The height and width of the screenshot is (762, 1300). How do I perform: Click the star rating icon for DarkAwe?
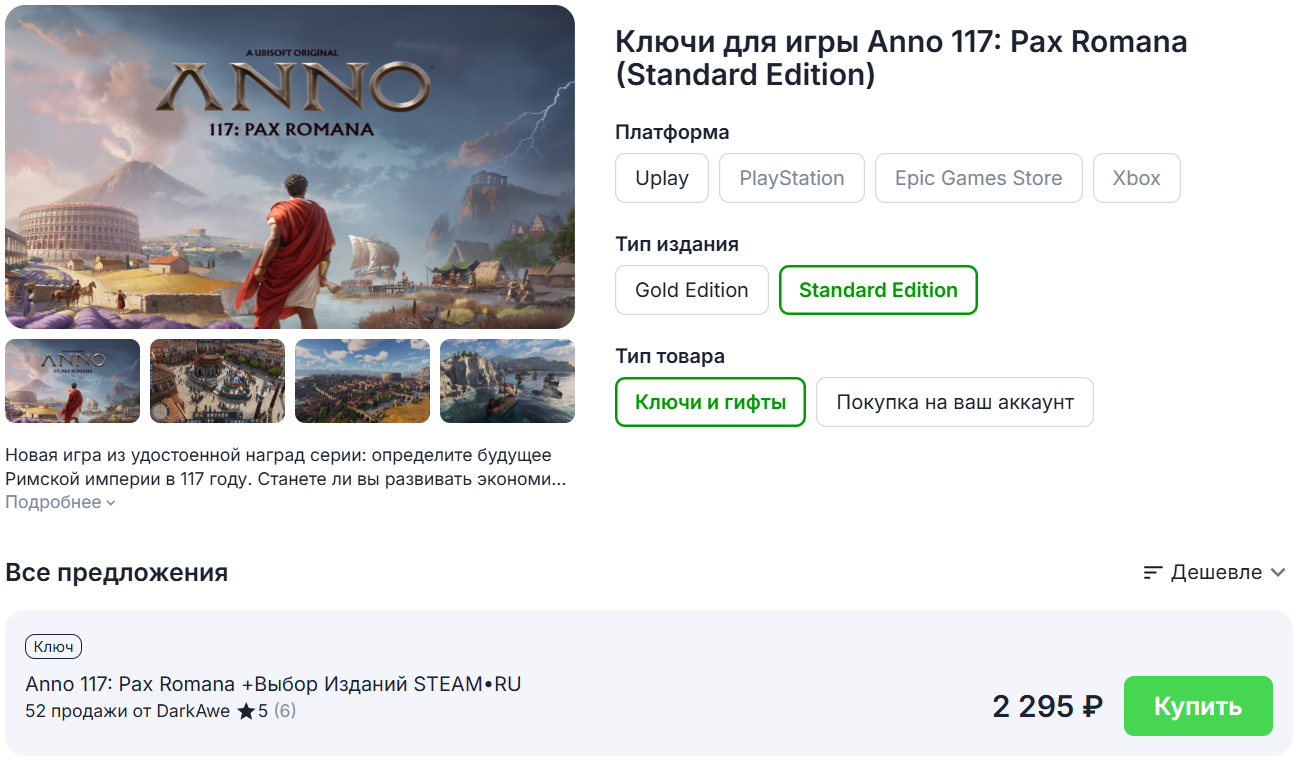(x=246, y=712)
